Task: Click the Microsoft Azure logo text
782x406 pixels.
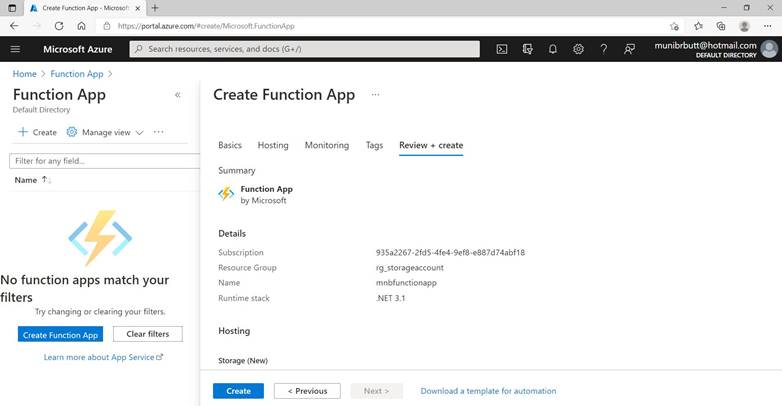Action: pos(77,49)
